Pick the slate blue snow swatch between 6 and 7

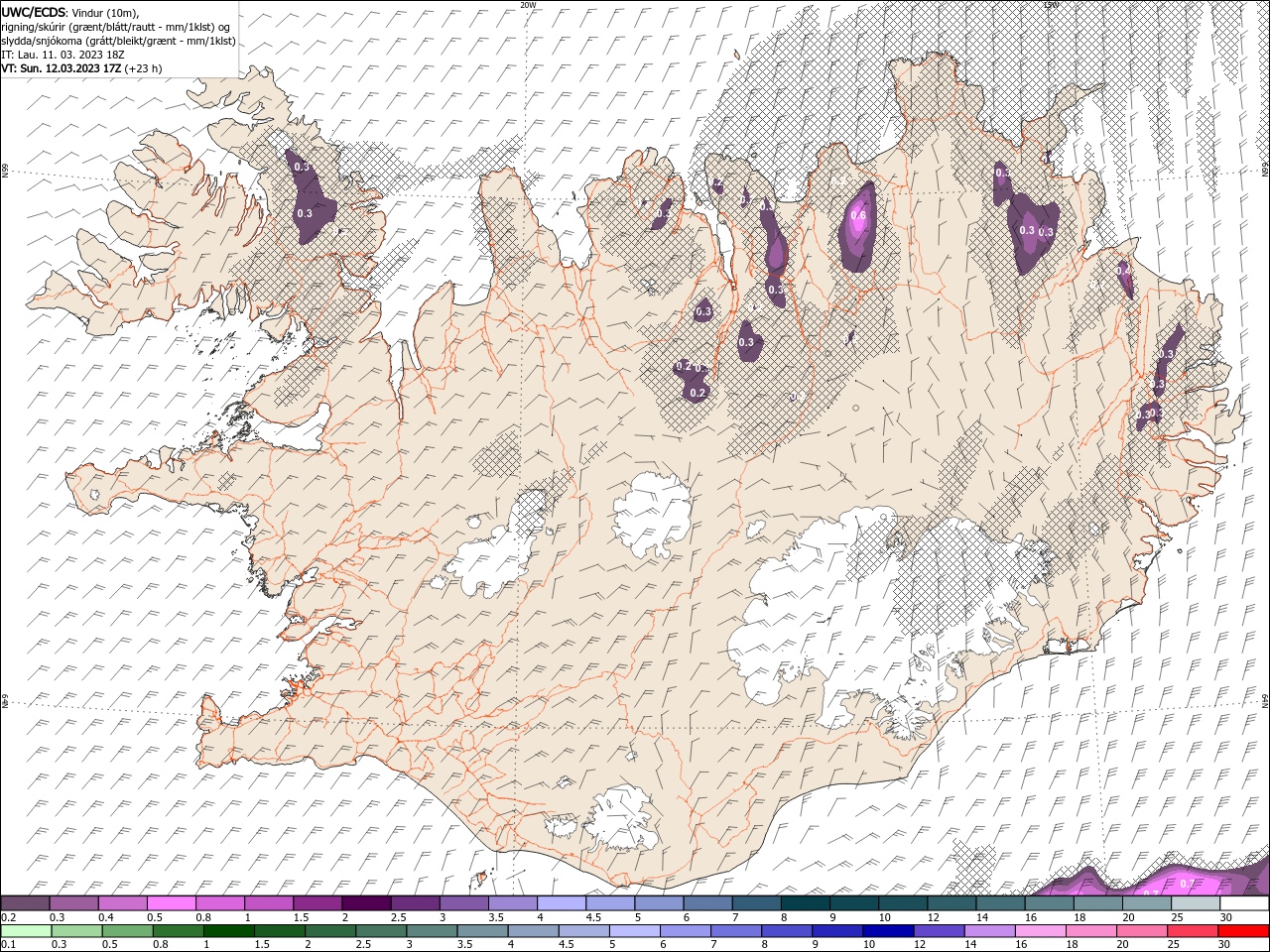click(x=707, y=903)
